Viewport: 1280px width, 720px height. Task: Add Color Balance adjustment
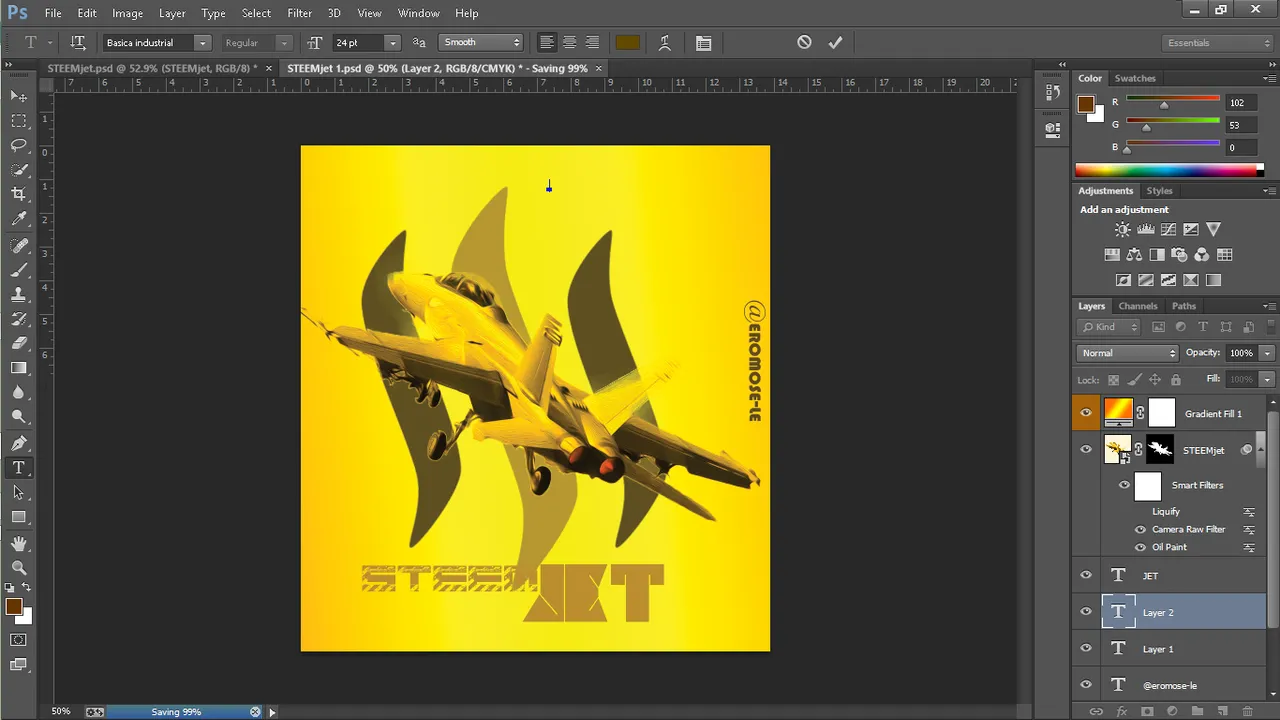tap(1134, 255)
